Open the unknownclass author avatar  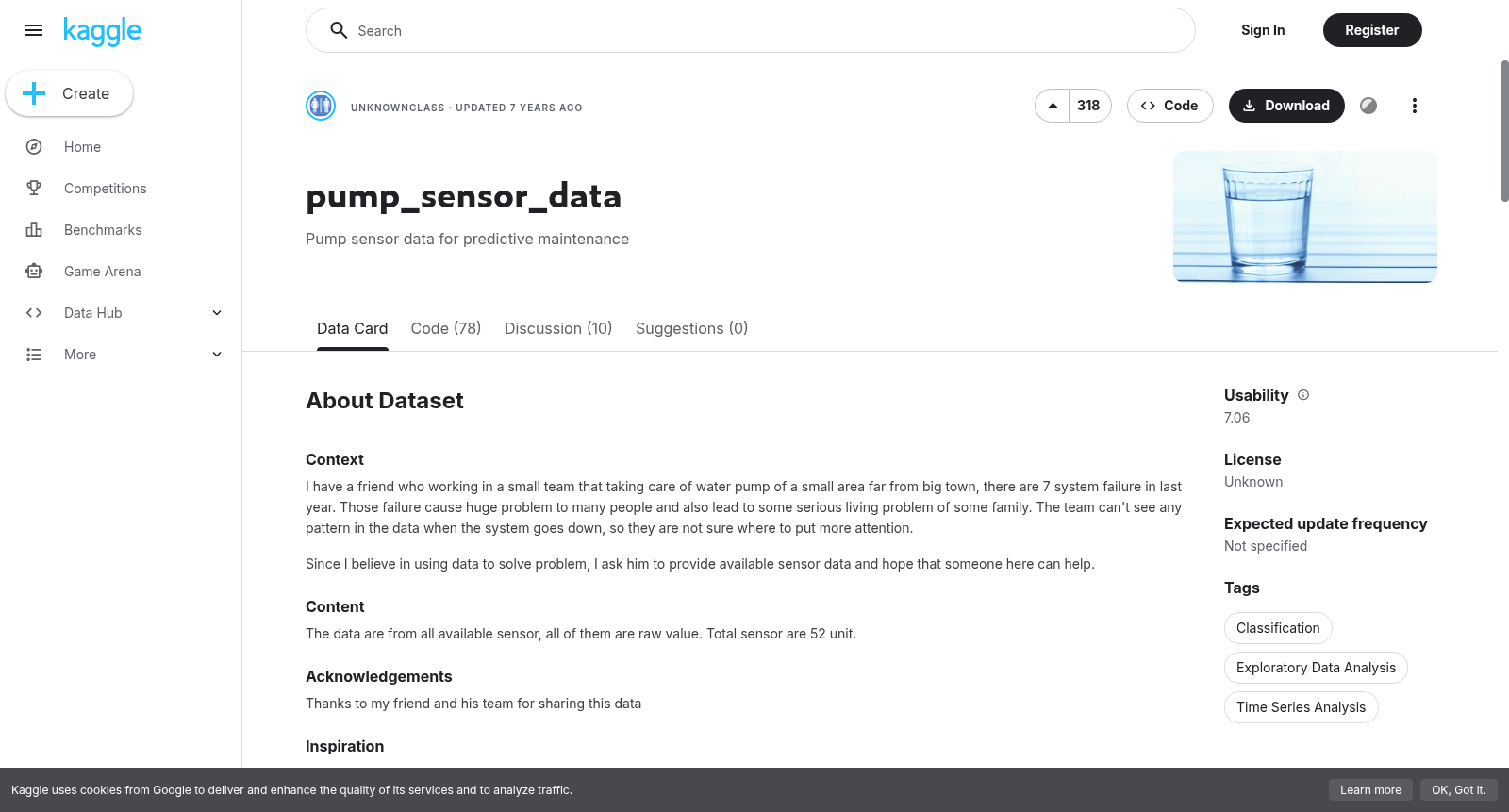coord(321,106)
